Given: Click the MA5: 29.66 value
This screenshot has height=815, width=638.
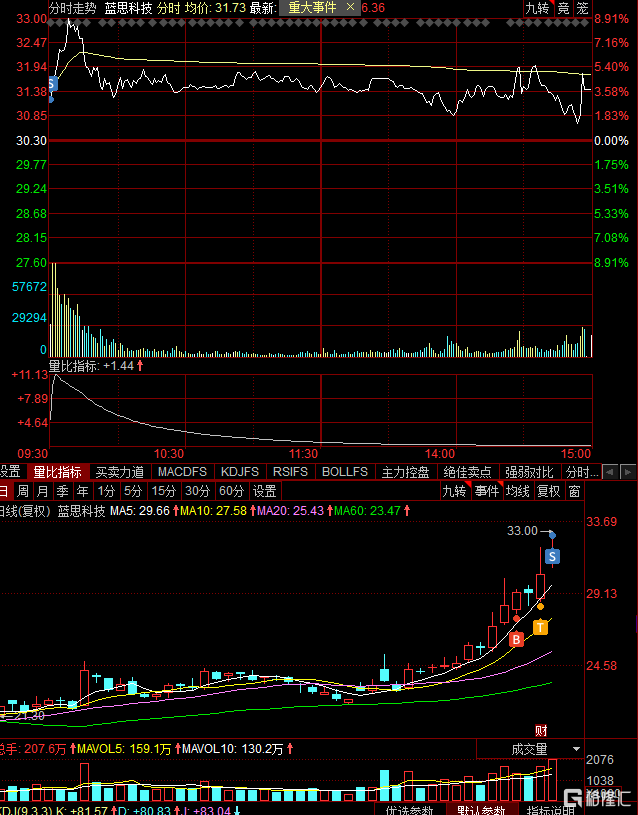Looking at the screenshot, I should pyautogui.click(x=140, y=511).
